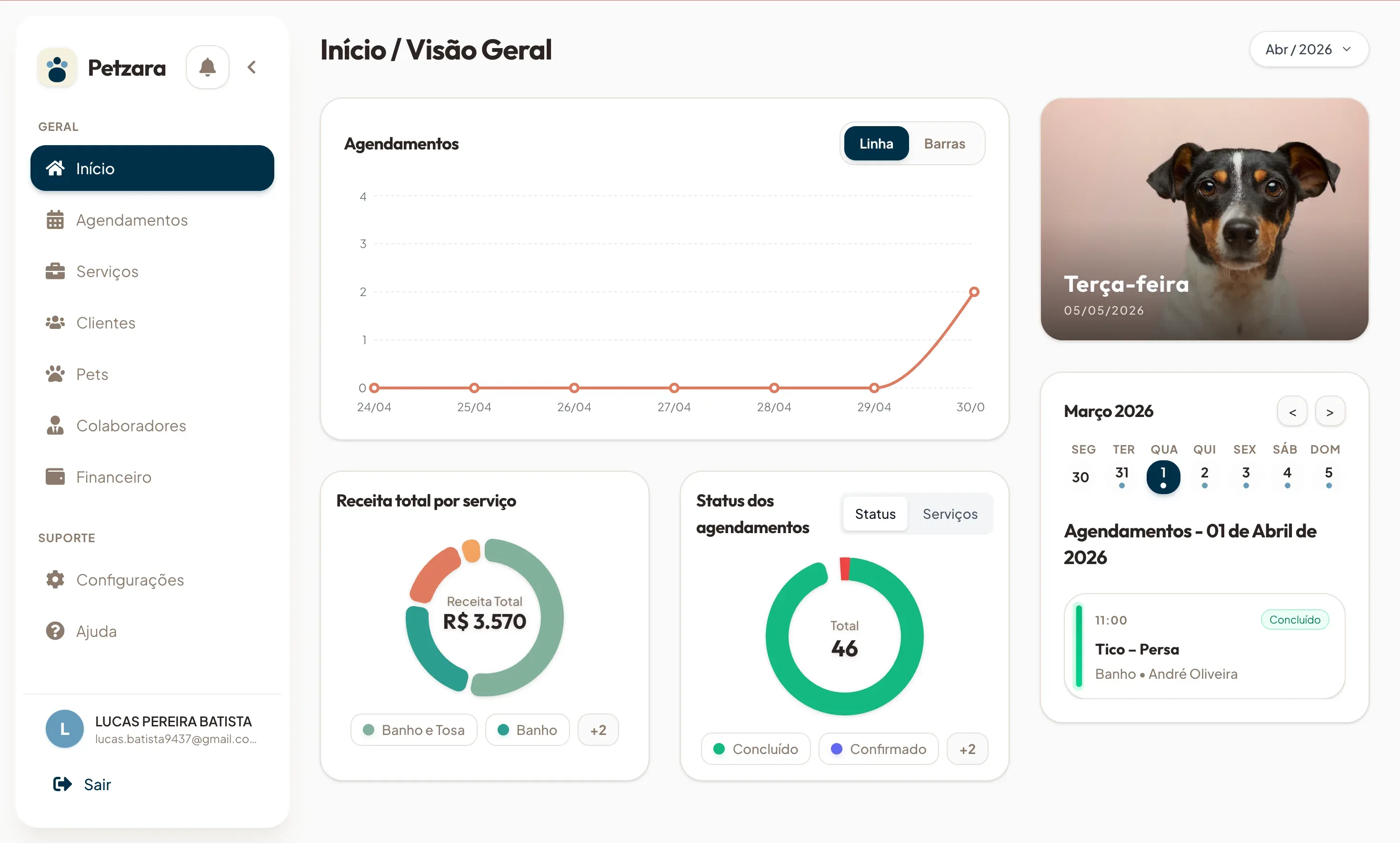Go to next calendar week
The height and width of the screenshot is (843, 1400).
[x=1330, y=411]
